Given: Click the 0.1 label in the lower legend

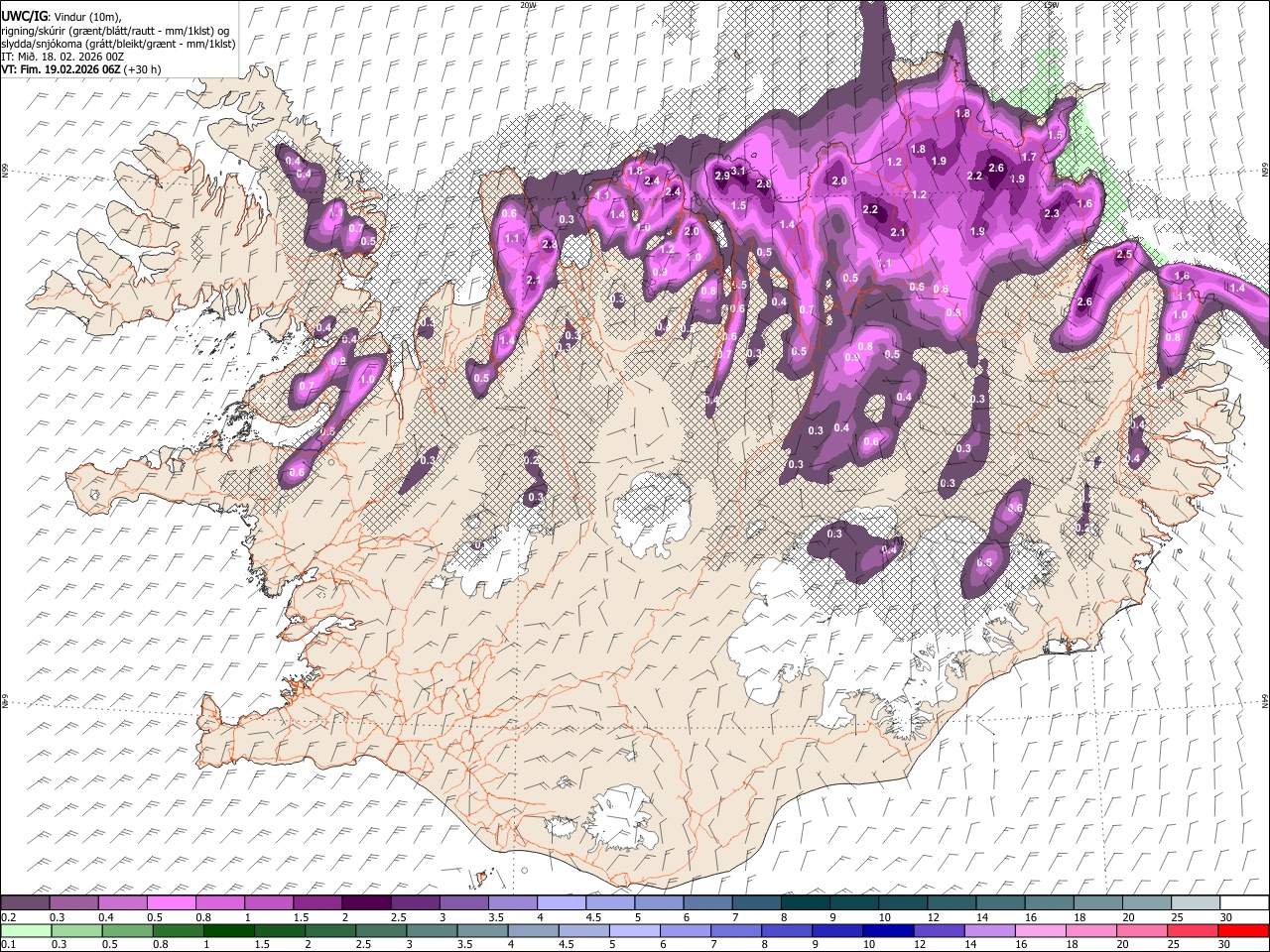Looking at the screenshot, I should [x=9, y=945].
